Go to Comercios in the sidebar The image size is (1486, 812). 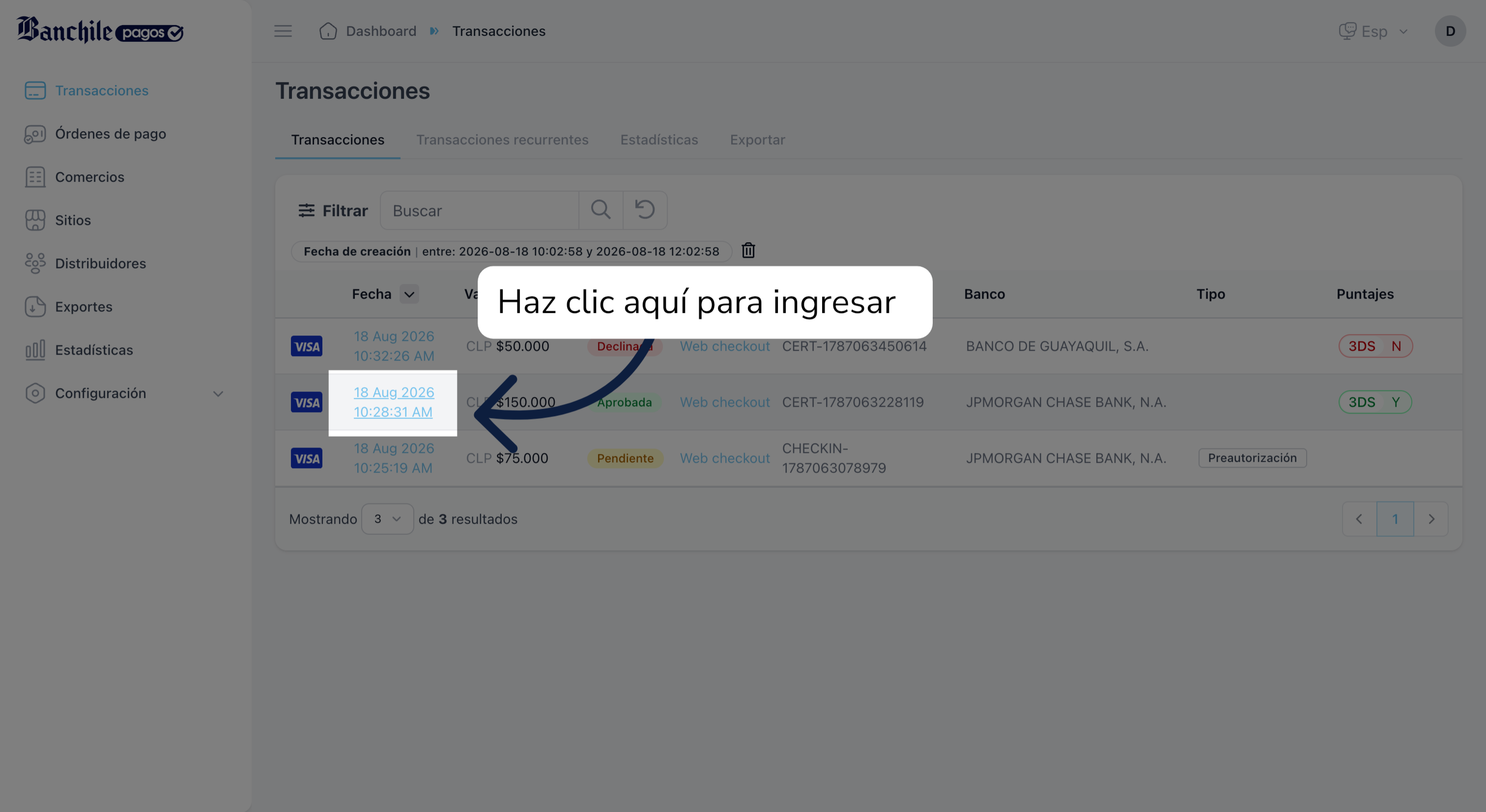point(74,177)
